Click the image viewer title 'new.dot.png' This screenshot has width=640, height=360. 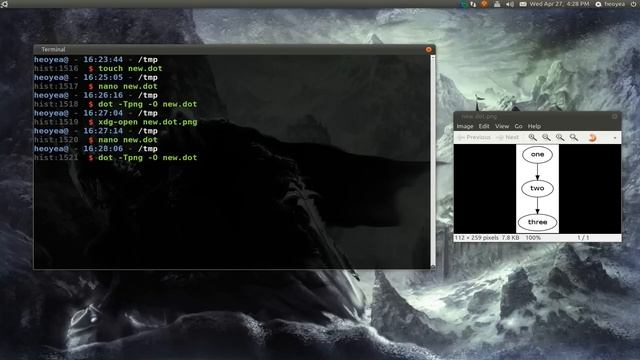tap(479, 116)
